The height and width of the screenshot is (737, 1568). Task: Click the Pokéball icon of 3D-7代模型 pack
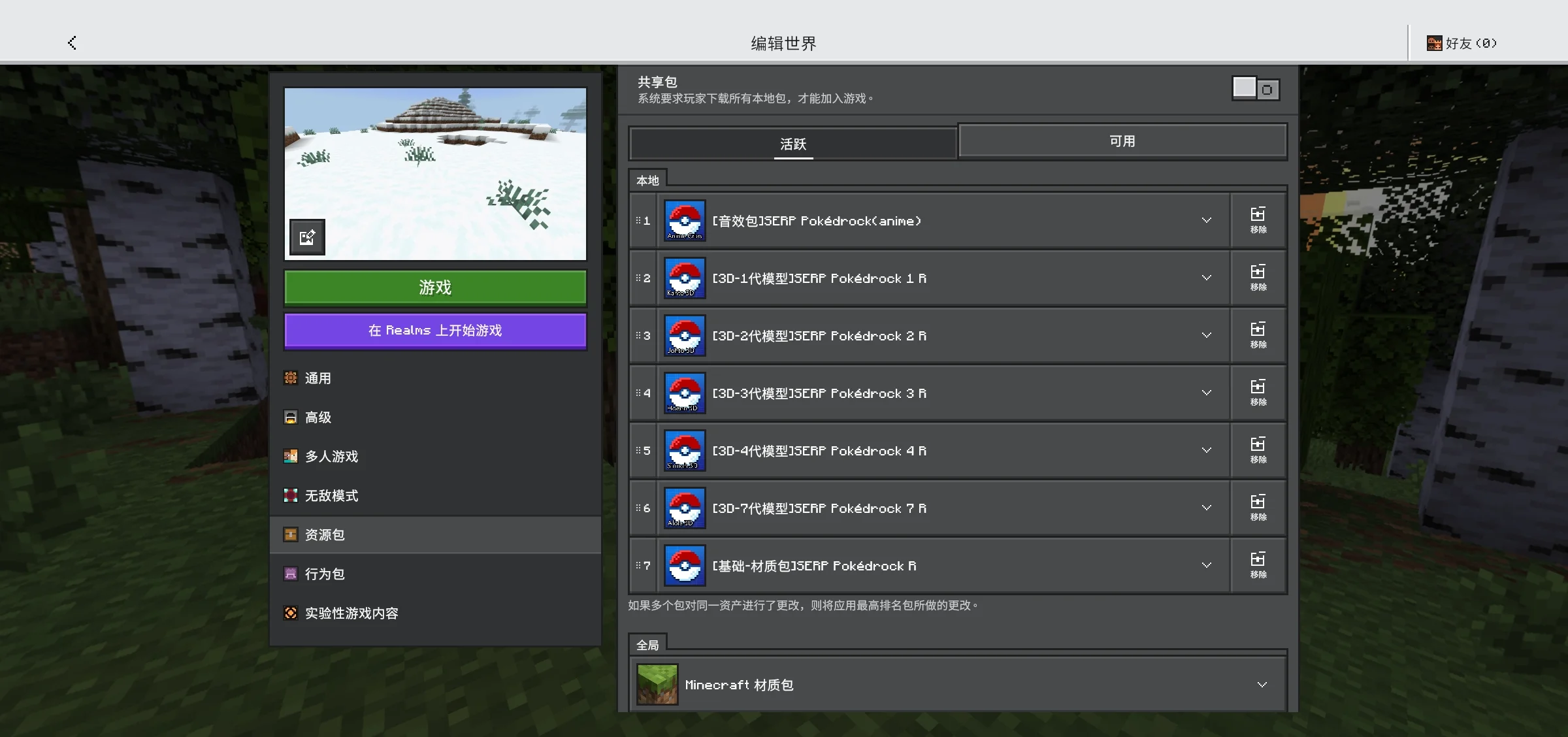(685, 508)
